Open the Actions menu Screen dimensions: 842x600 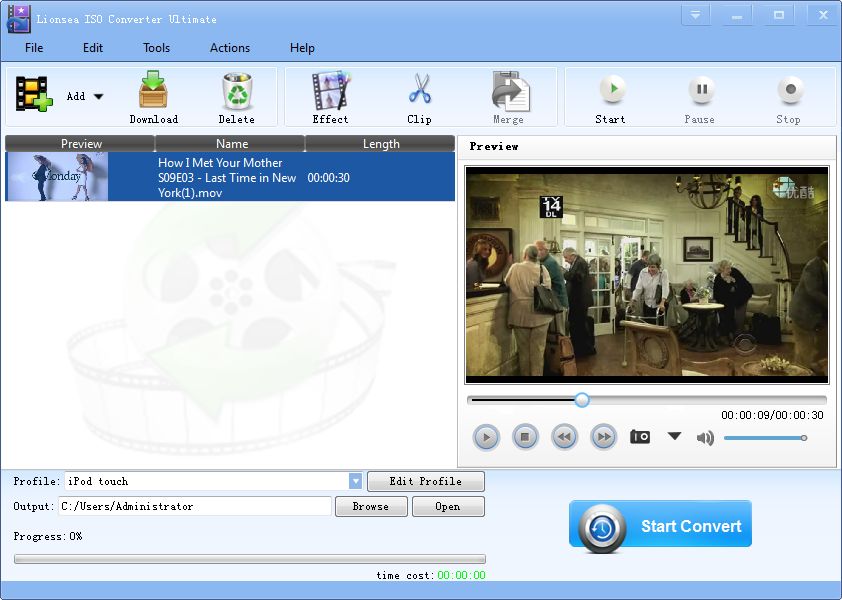coord(230,48)
